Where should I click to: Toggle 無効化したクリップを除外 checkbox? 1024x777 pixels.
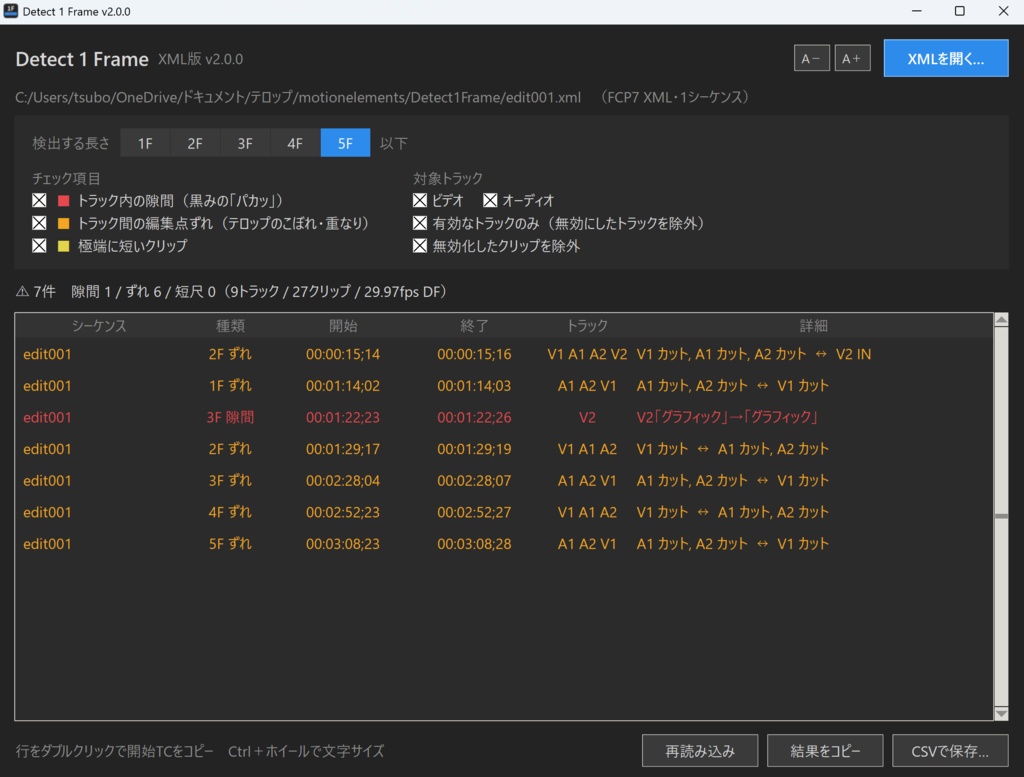[420, 246]
